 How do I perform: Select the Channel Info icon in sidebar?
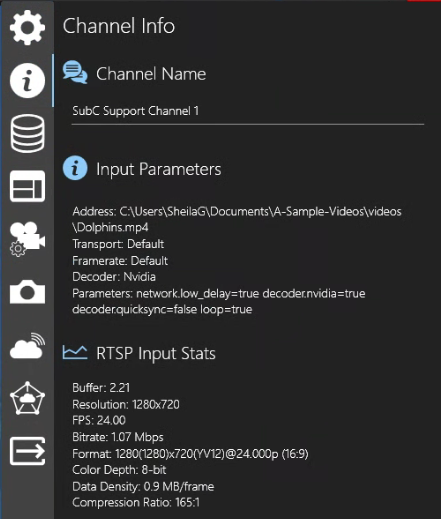(27, 80)
